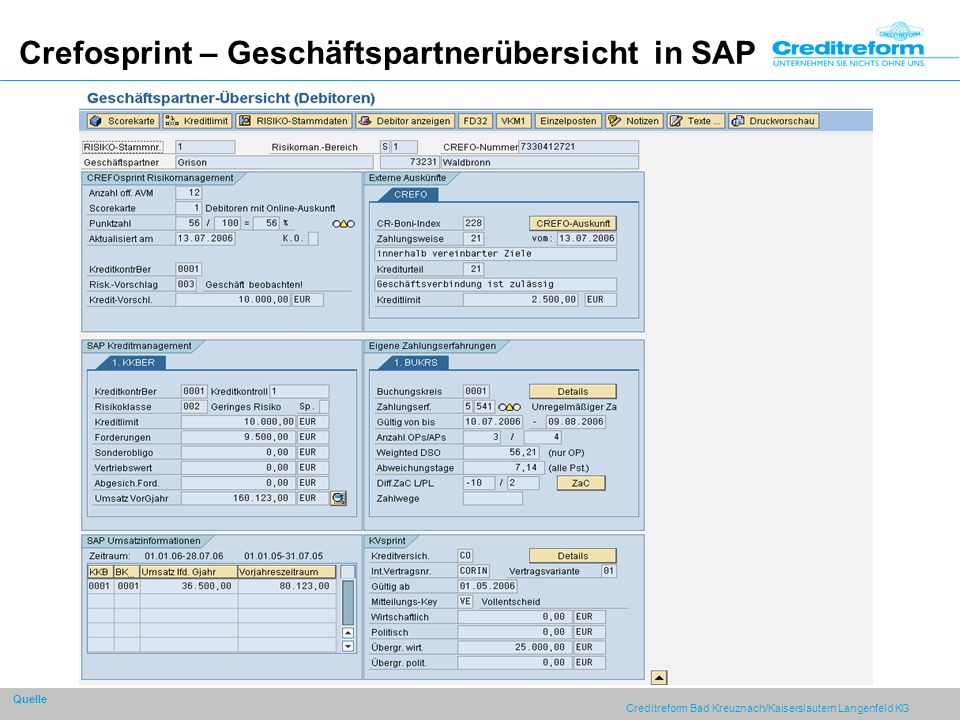The height and width of the screenshot is (720, 960).
Task: Select the 1. BUKRS tab
Action: tap(415, 363)
